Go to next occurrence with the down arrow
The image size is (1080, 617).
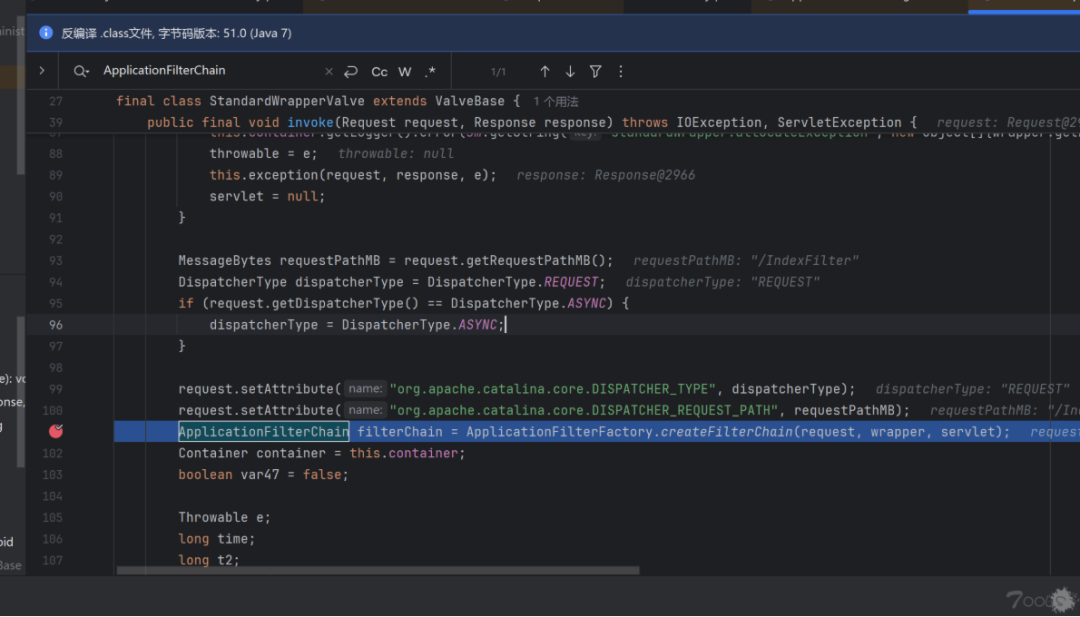570,71
